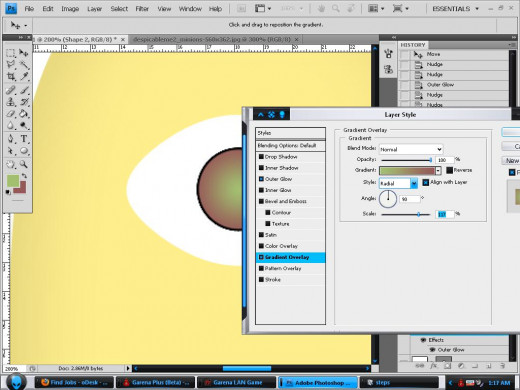520x390 pixels.
Task: Toggle the Outer Glow checkbox
Action: tap(261, 179)
